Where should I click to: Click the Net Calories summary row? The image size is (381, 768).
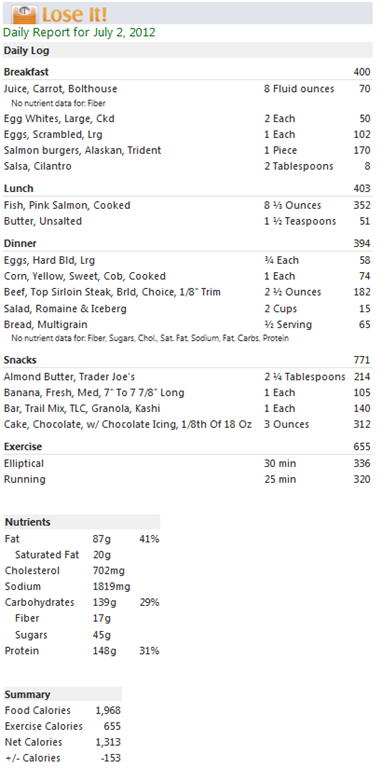pyautogui.click(x=63, y=742)
